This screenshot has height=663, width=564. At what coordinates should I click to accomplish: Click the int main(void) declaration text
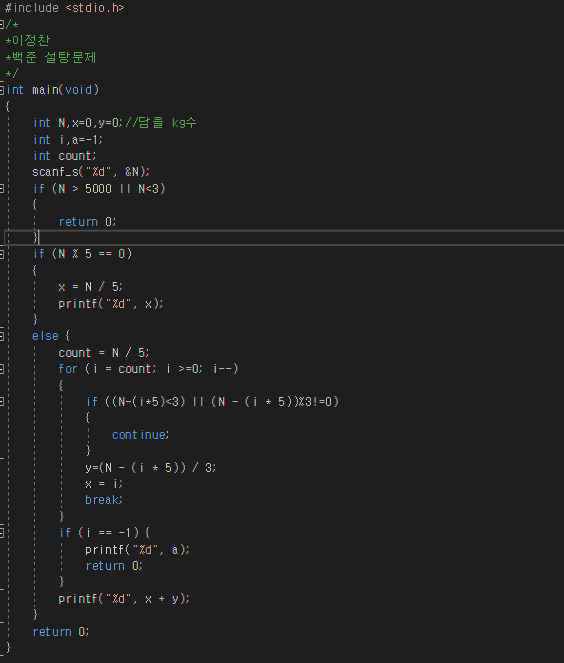[x=53, y=90]
